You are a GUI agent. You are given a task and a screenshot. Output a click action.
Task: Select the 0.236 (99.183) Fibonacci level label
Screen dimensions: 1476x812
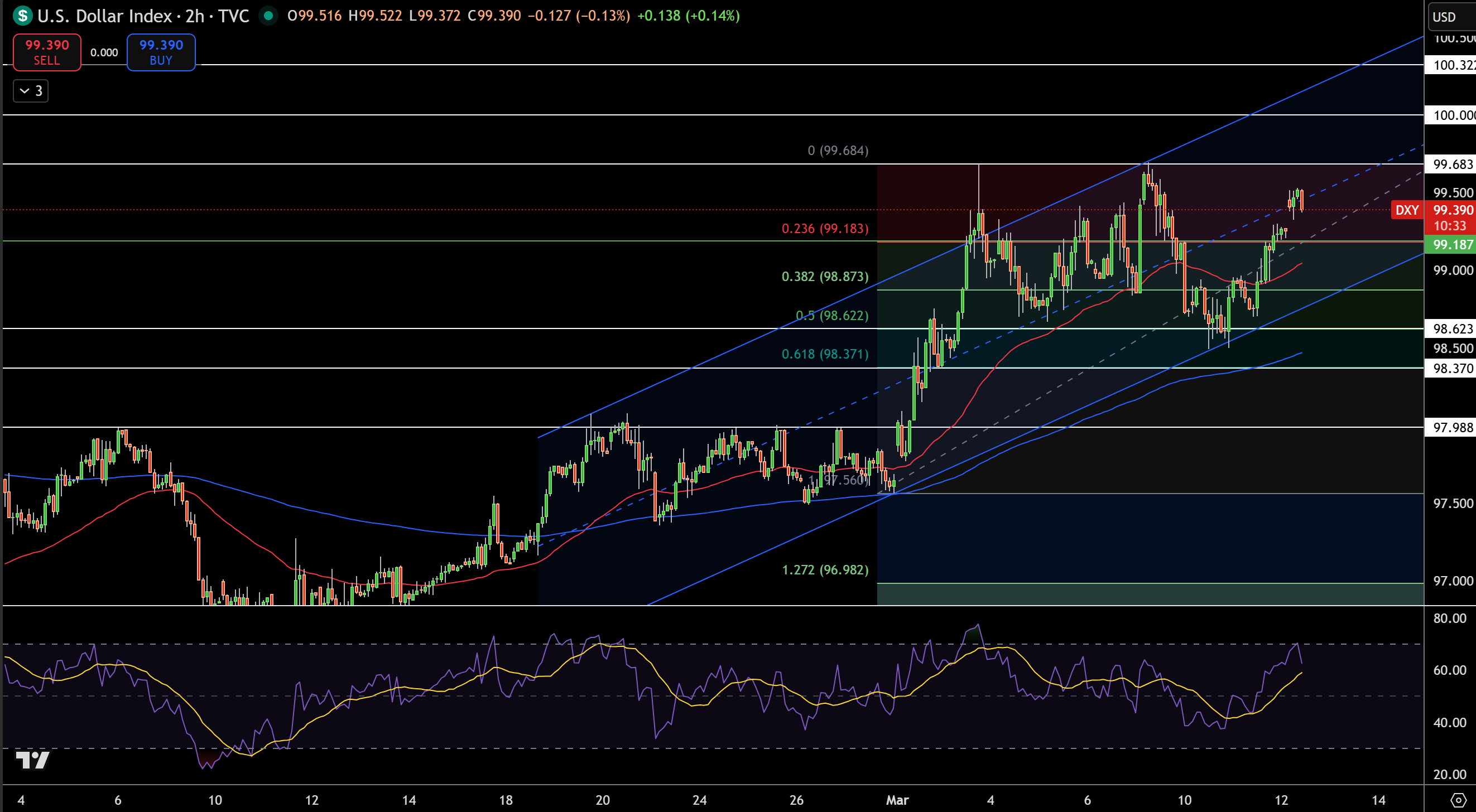point(825,229)
